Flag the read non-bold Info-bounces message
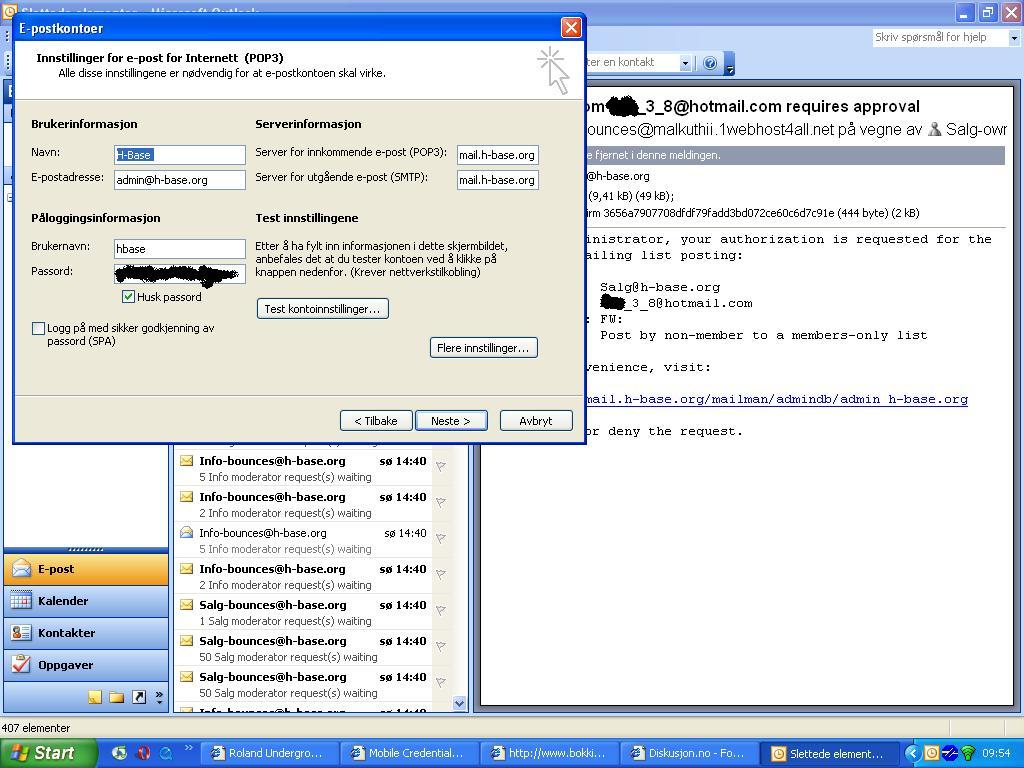Image resolution: width=1024 pixels, height=768 pixels. pos(441,539)
